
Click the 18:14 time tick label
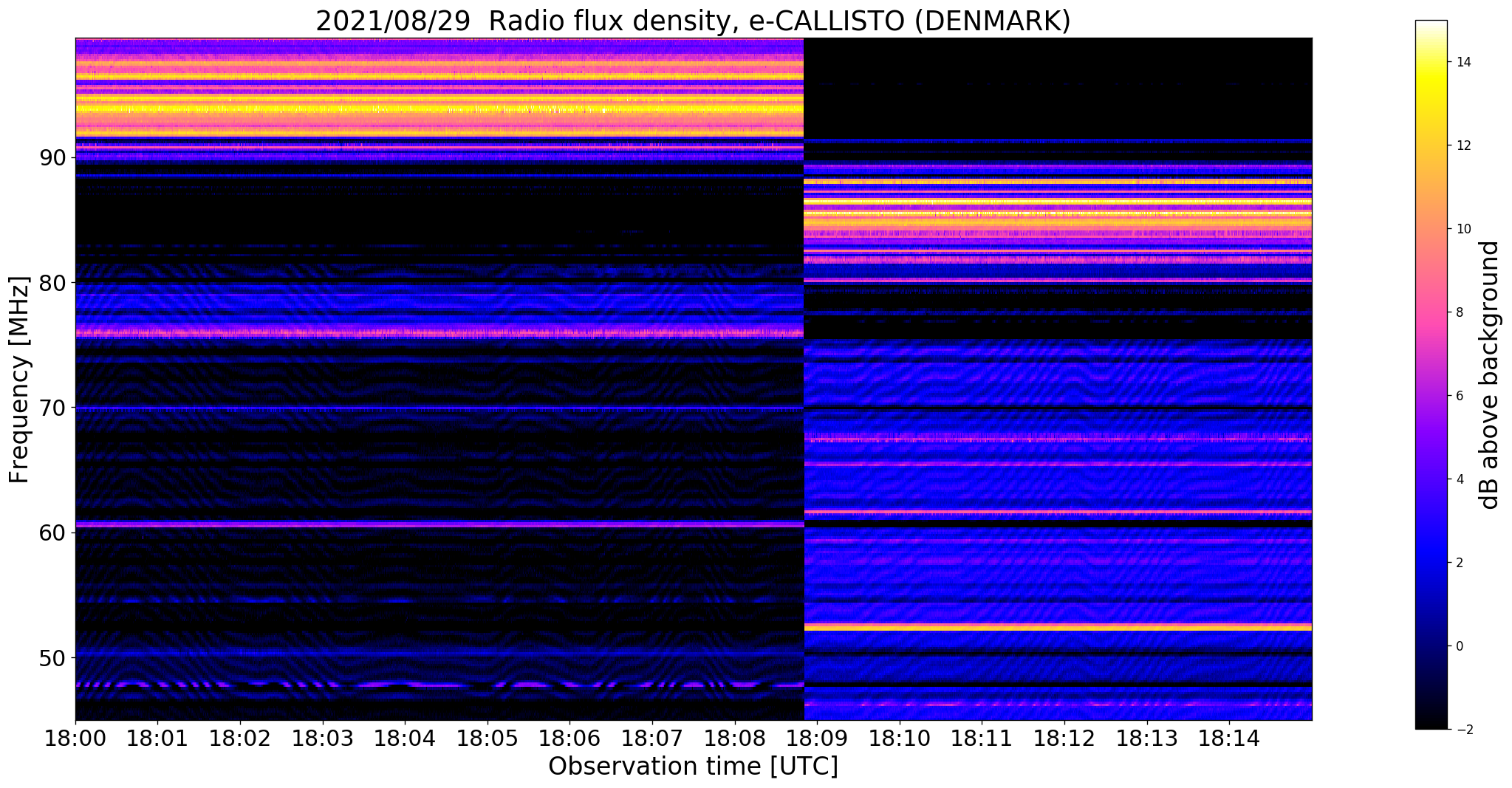[x=1229, y=739]
